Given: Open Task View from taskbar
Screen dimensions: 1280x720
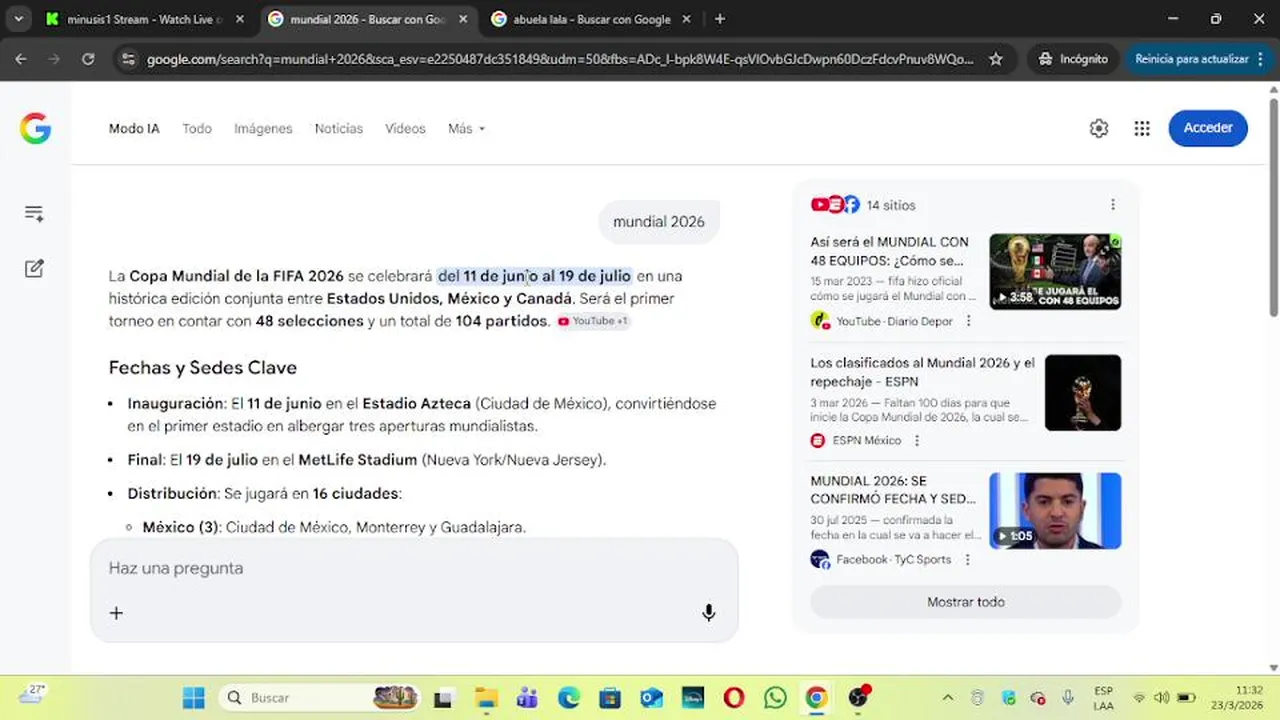Looking at the screenshot, I should pos(444,697).
